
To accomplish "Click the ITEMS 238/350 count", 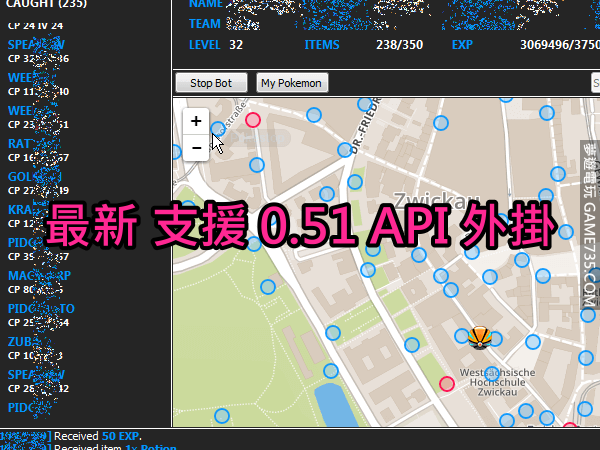I will (399, 45).
